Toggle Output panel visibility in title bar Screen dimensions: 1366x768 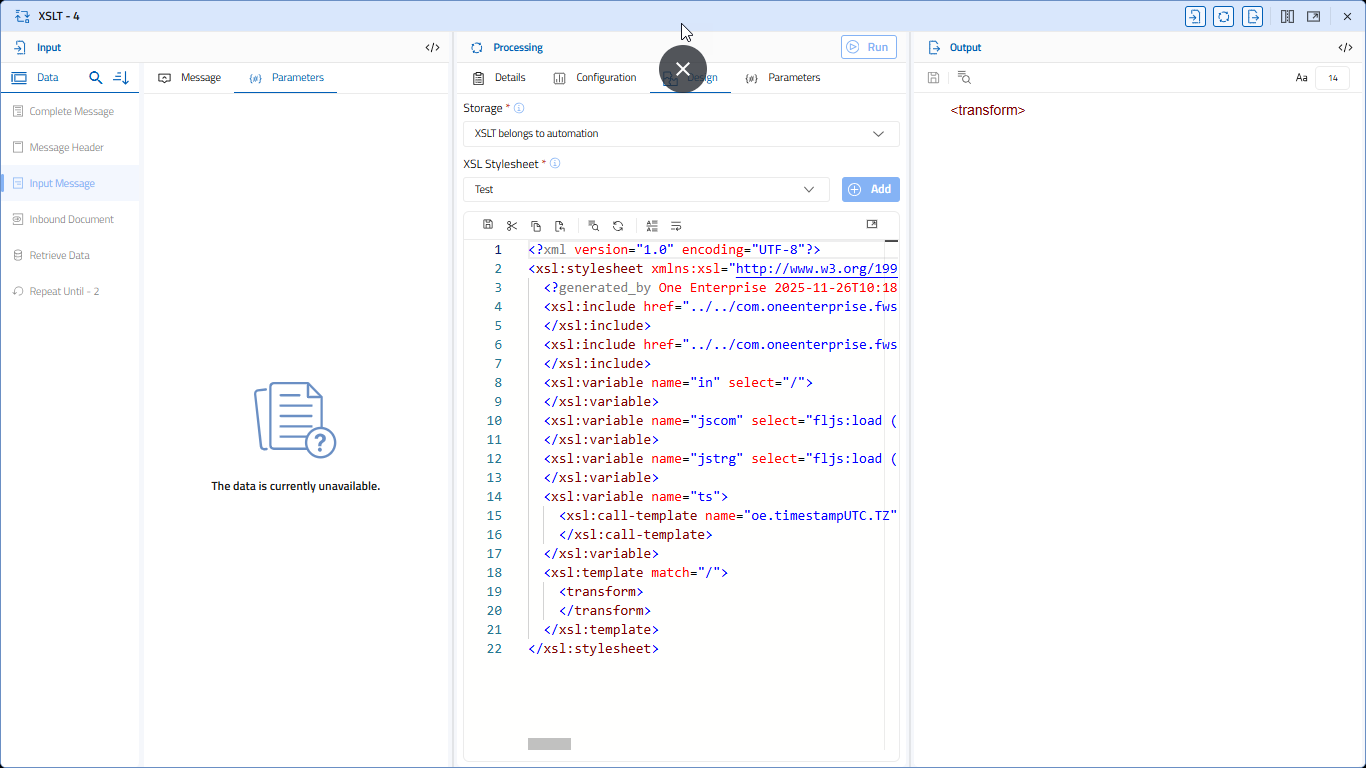(1252, 17)
